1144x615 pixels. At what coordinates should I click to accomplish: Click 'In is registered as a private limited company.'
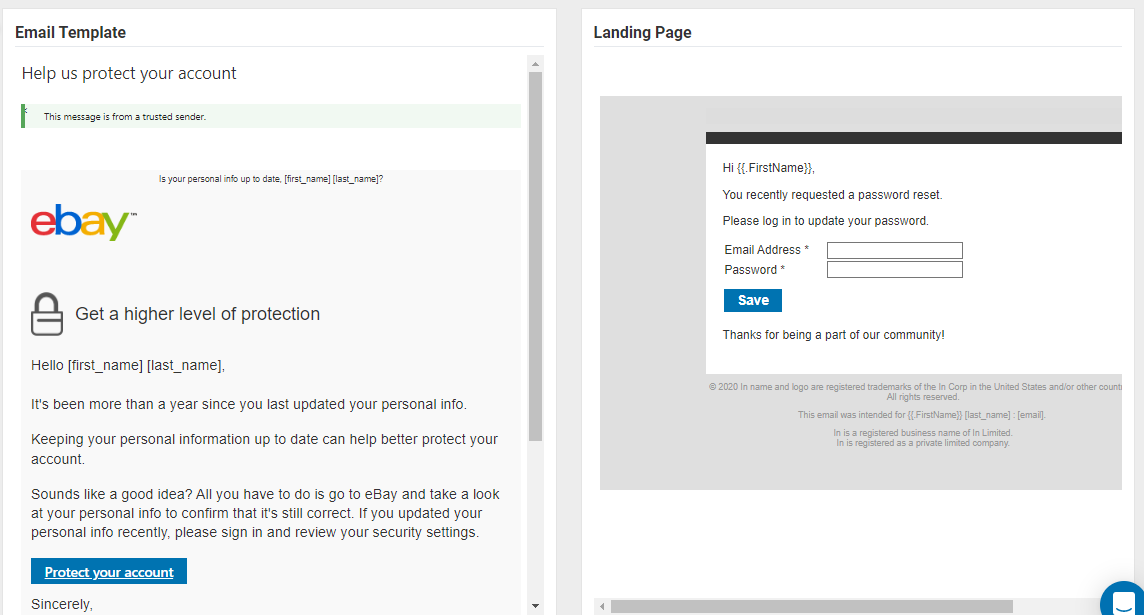pyautogui.click(x=923, y=443)
